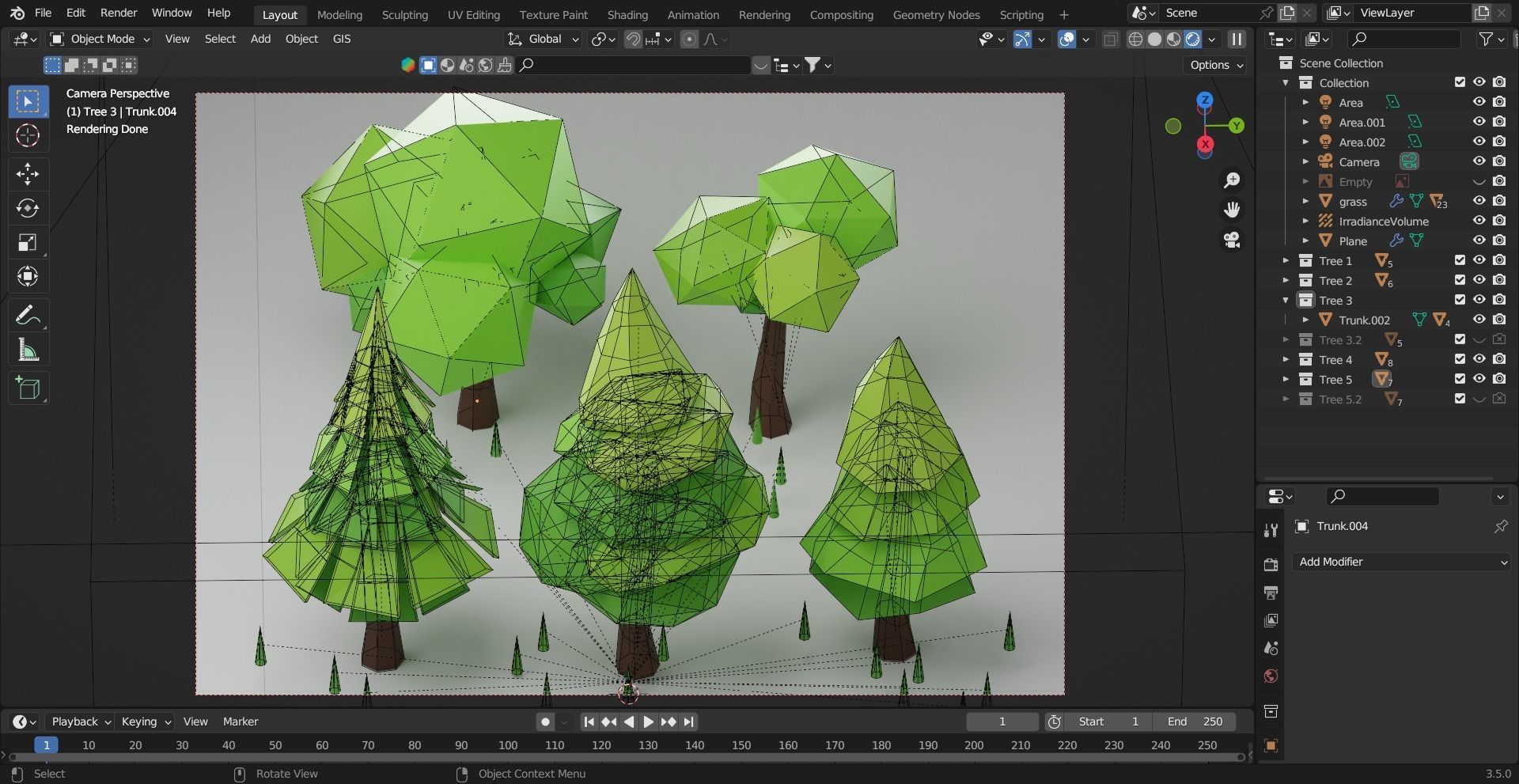Open the Scene properties tab

pyautogui.click(x=1271, y=648)
